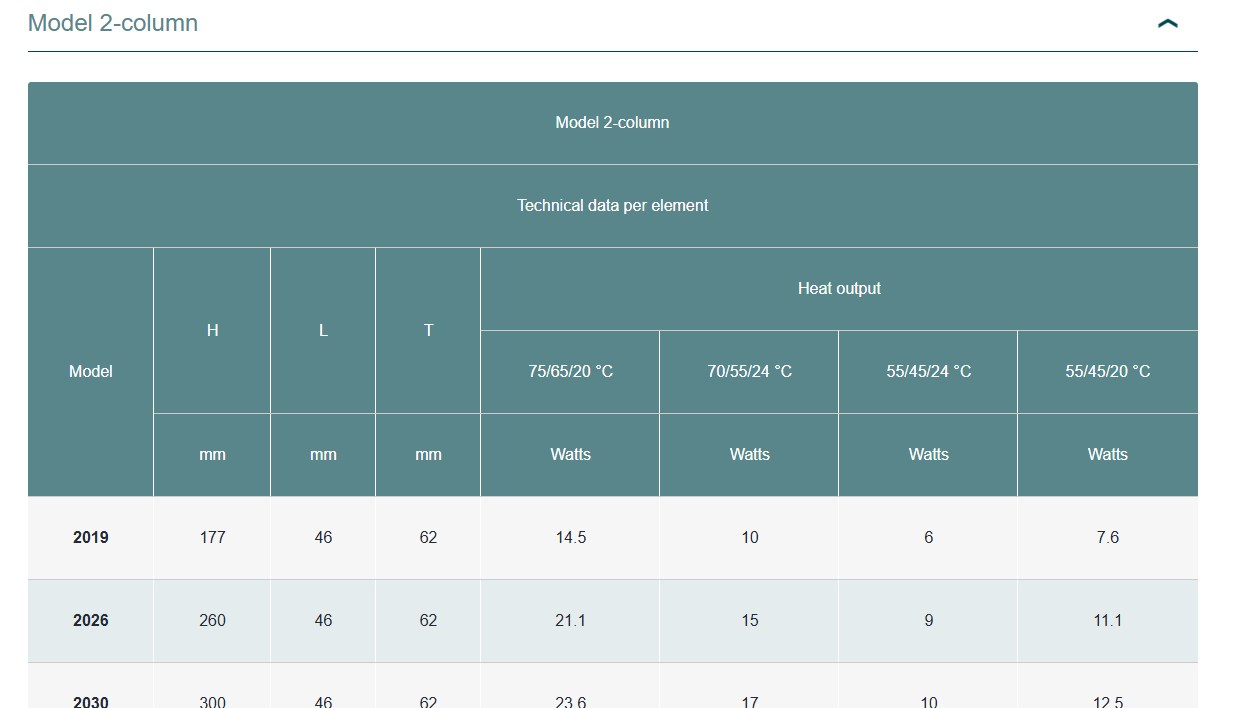
Task: Collapse the Model 2-column section chevron
Action: [x=1167, y=23]
